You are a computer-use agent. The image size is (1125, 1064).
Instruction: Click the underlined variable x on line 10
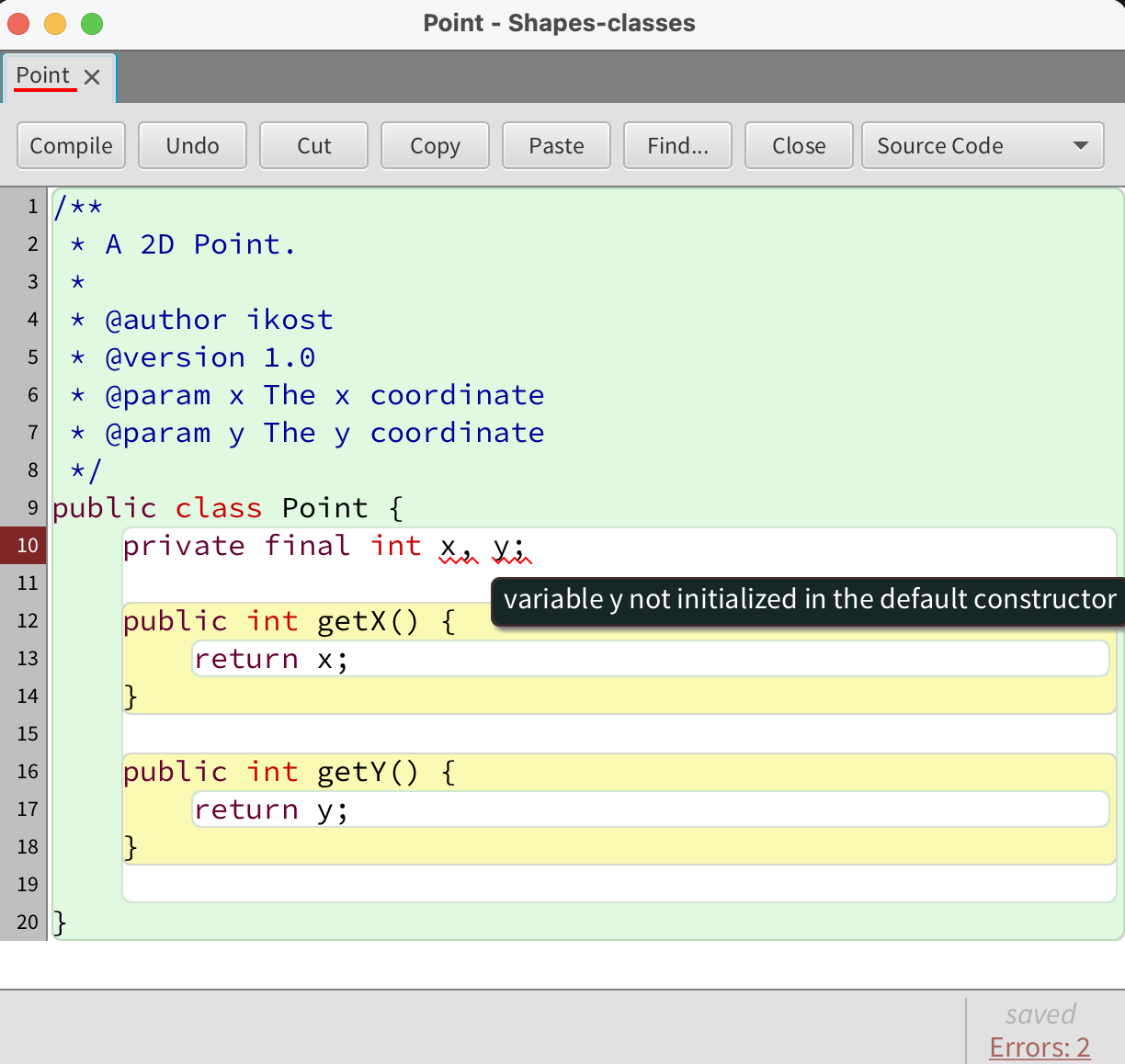click(x=449, y=548)
